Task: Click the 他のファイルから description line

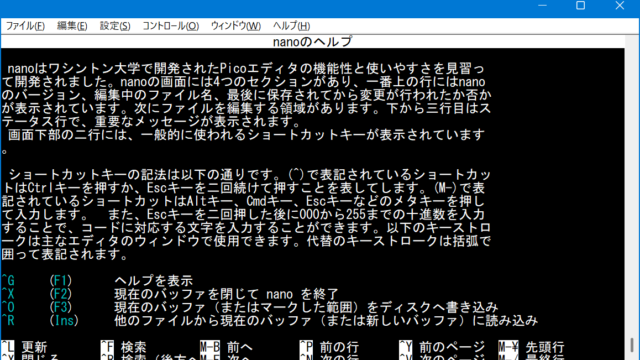Action: tap(326, 320)
